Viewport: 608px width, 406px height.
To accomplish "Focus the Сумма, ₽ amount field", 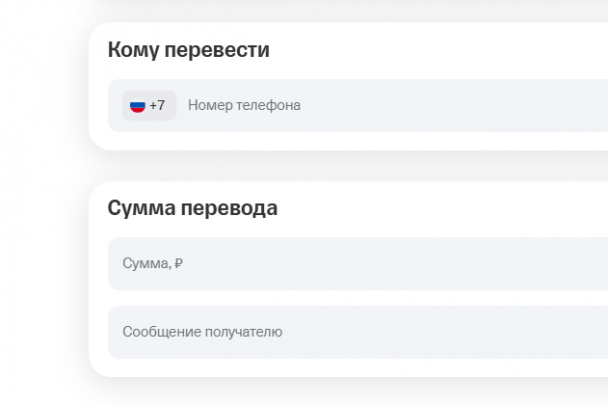I will coord(400,264).
